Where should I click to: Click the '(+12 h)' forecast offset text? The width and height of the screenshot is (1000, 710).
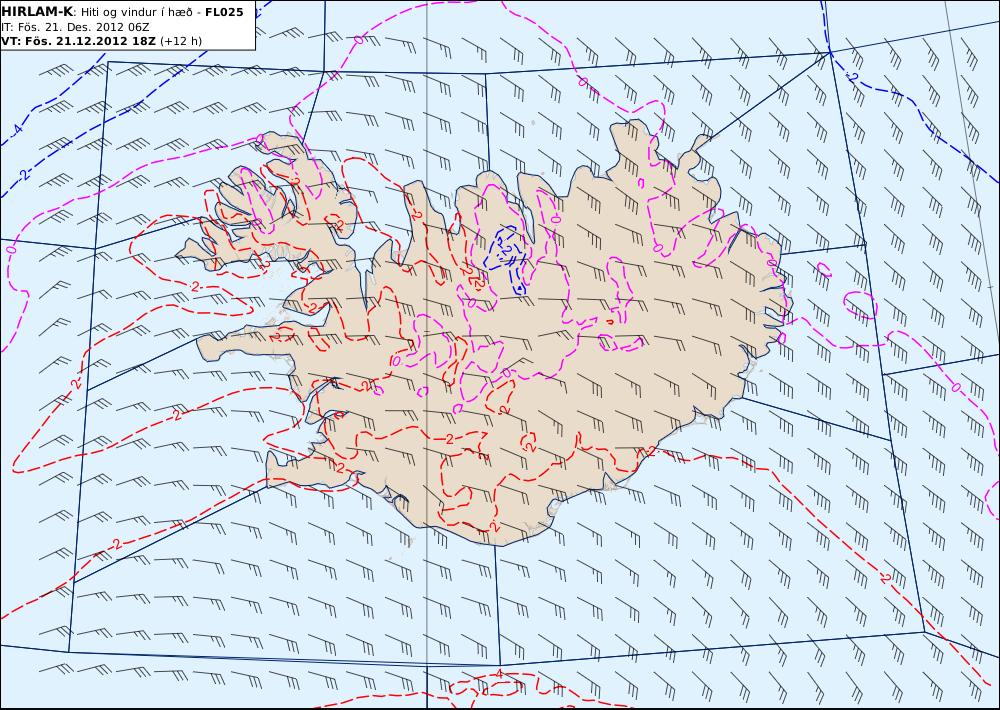click(x=181, y=41)
